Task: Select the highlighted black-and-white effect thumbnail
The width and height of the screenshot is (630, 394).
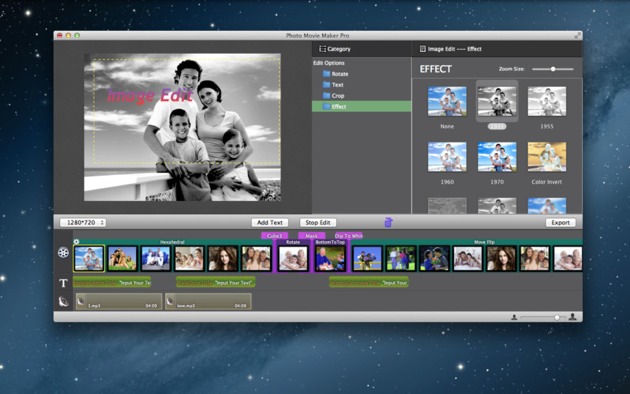Action: (x=497, y=101)
